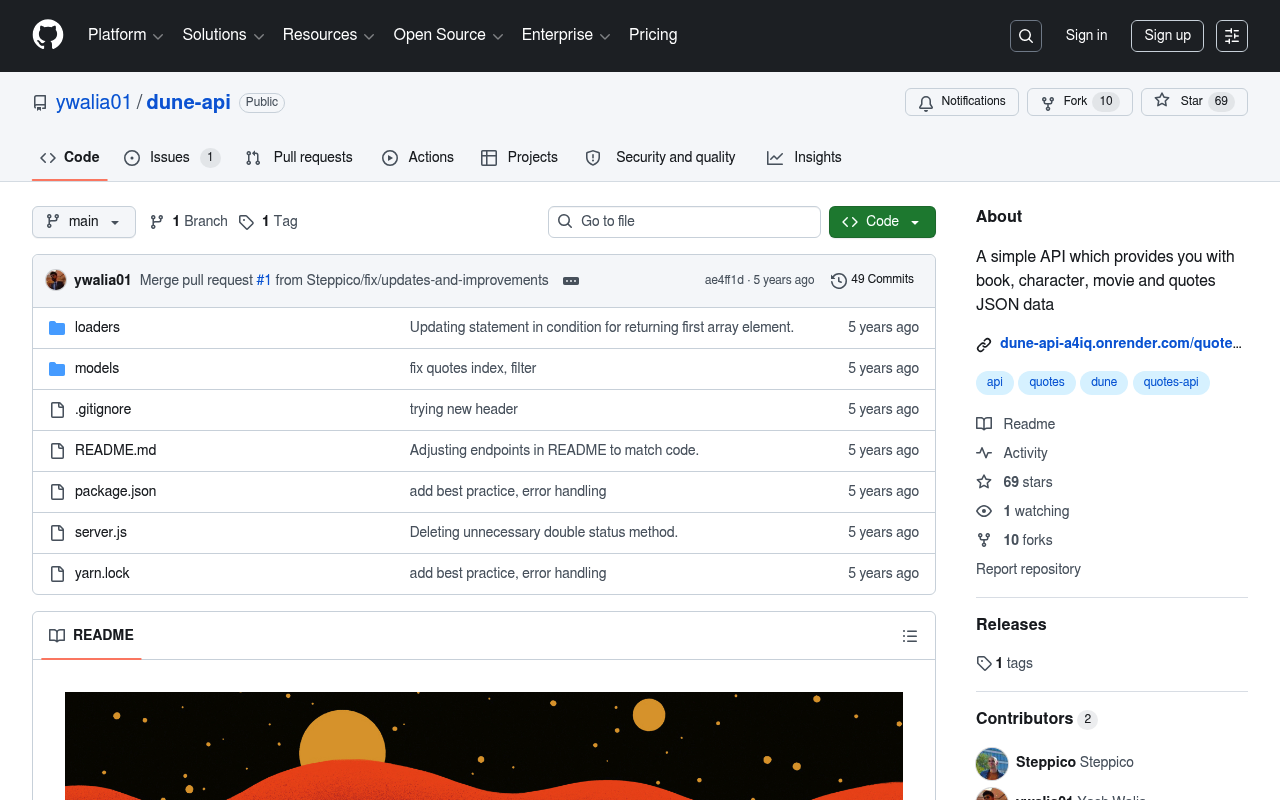Expand the Platform menu

pyautogui.click(x=125, y=35)
